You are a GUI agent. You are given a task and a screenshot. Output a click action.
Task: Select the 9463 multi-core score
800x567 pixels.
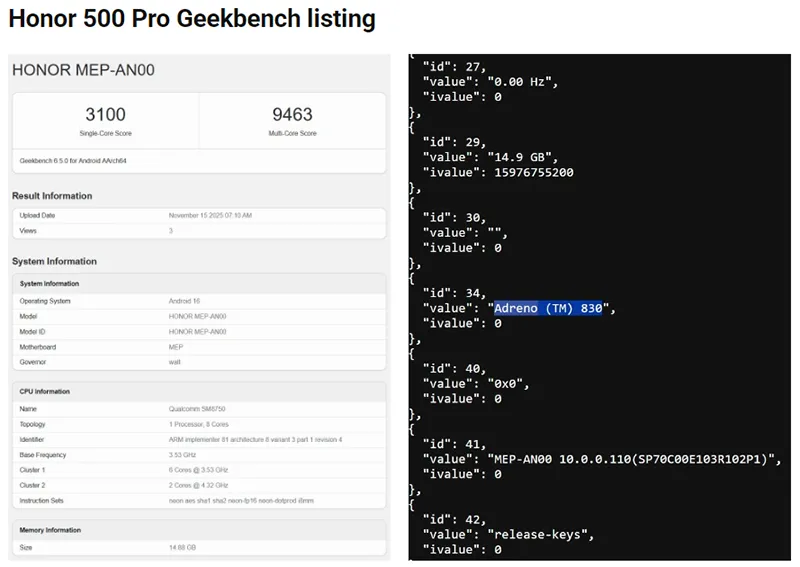pos(292,115)
